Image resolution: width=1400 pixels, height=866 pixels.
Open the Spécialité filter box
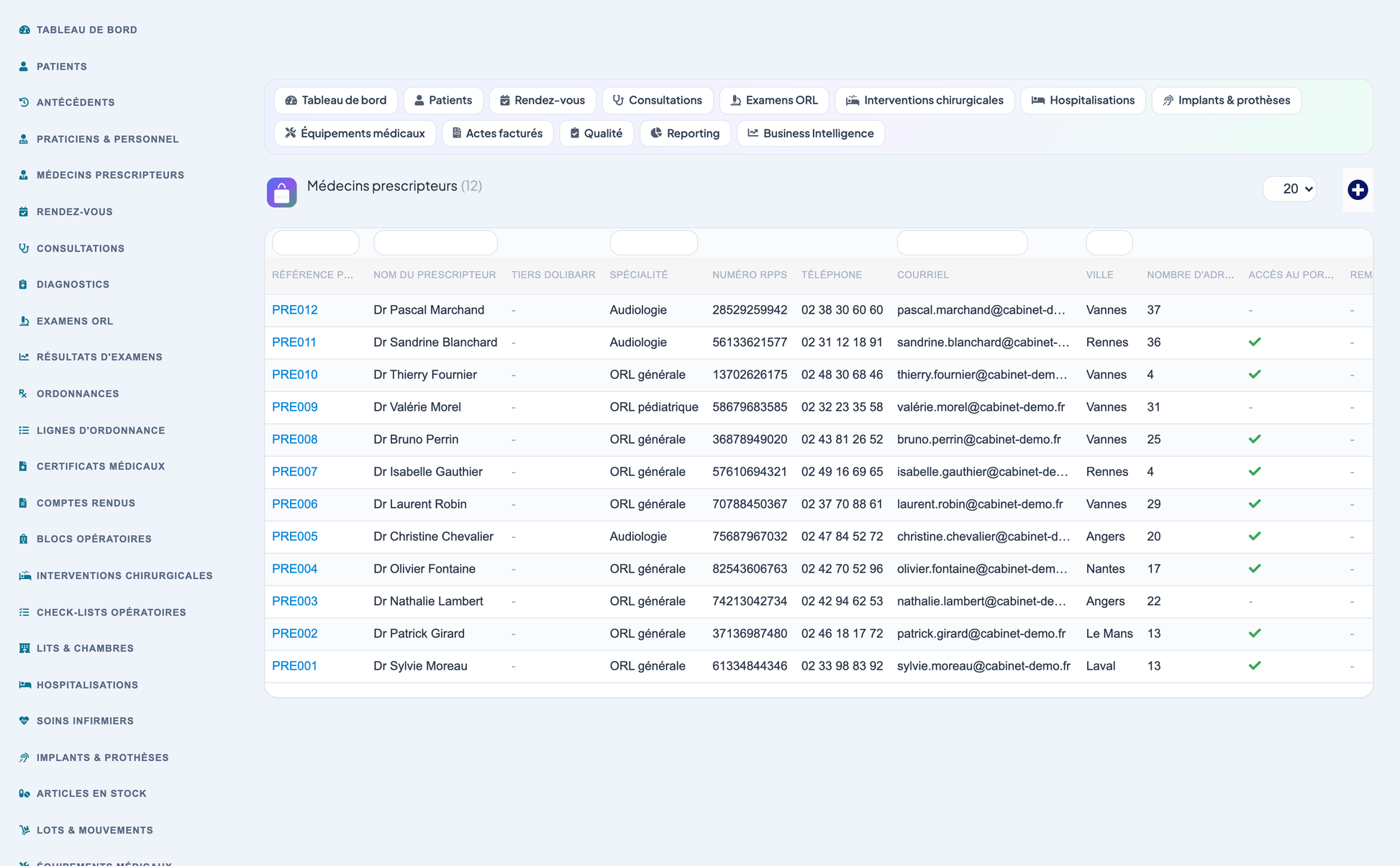tap(653, 242)
